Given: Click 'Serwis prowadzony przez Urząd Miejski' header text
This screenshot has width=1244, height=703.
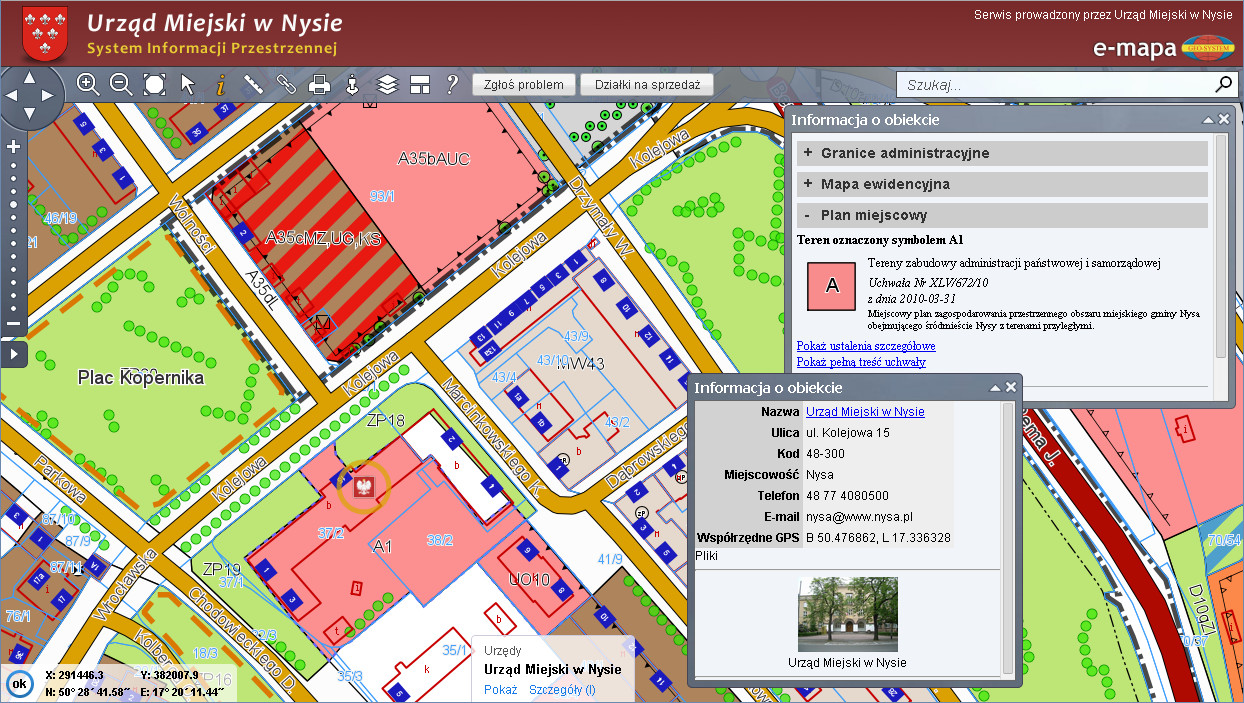Looking at the screenshot, I should coord(1103,15).
